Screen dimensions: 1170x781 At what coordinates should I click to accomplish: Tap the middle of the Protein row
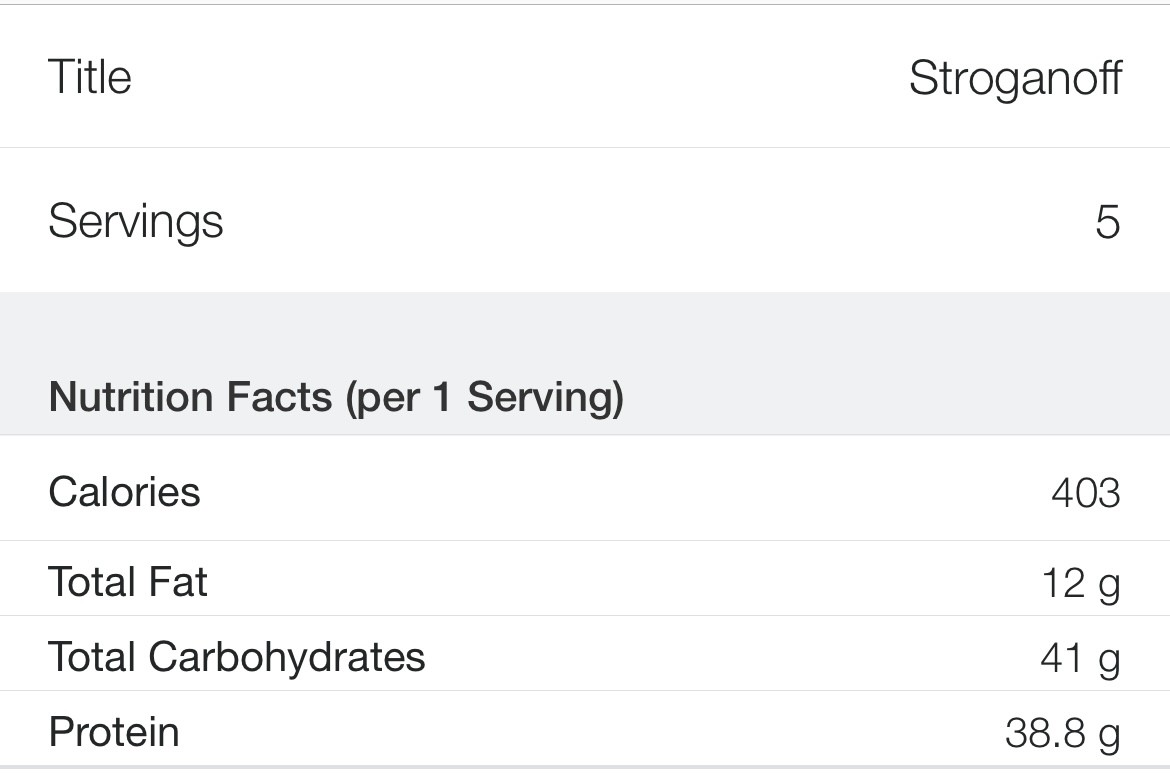585,730
